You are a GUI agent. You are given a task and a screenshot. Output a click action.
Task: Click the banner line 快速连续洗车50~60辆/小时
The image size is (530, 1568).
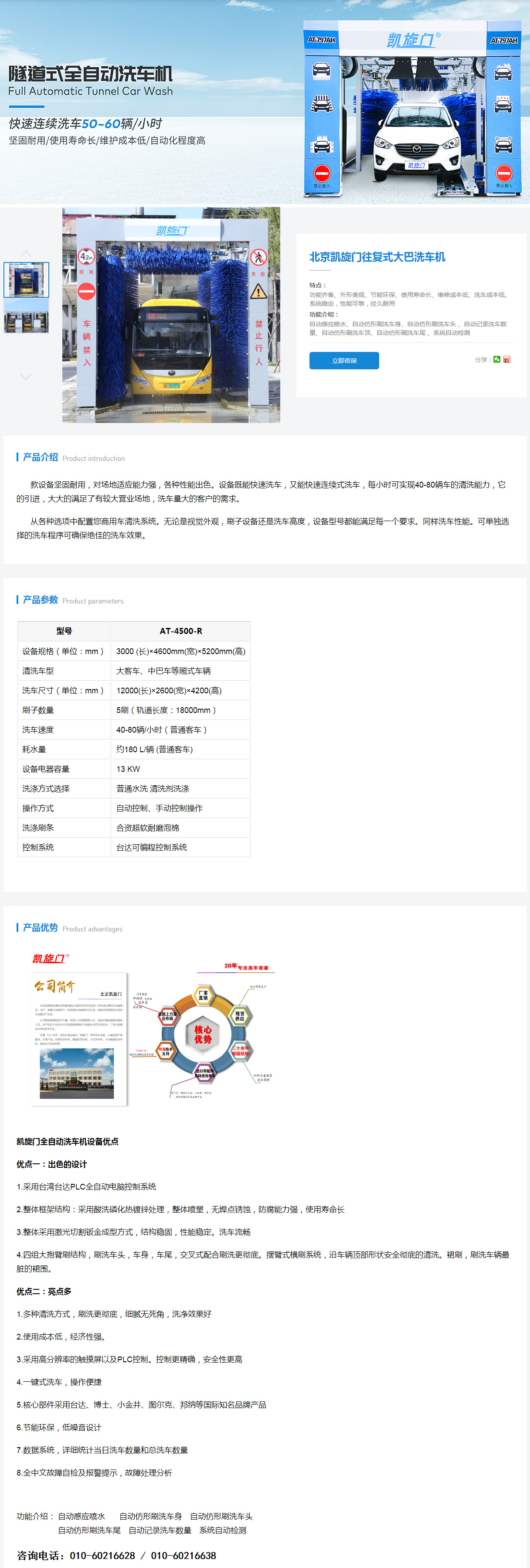point(85,123)
